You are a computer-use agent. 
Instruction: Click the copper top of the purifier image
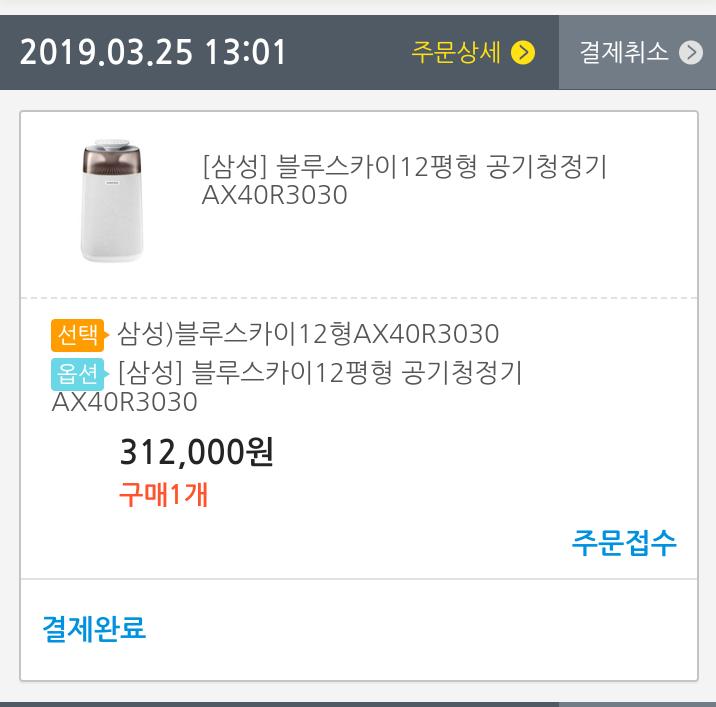(x=112, y=158)
